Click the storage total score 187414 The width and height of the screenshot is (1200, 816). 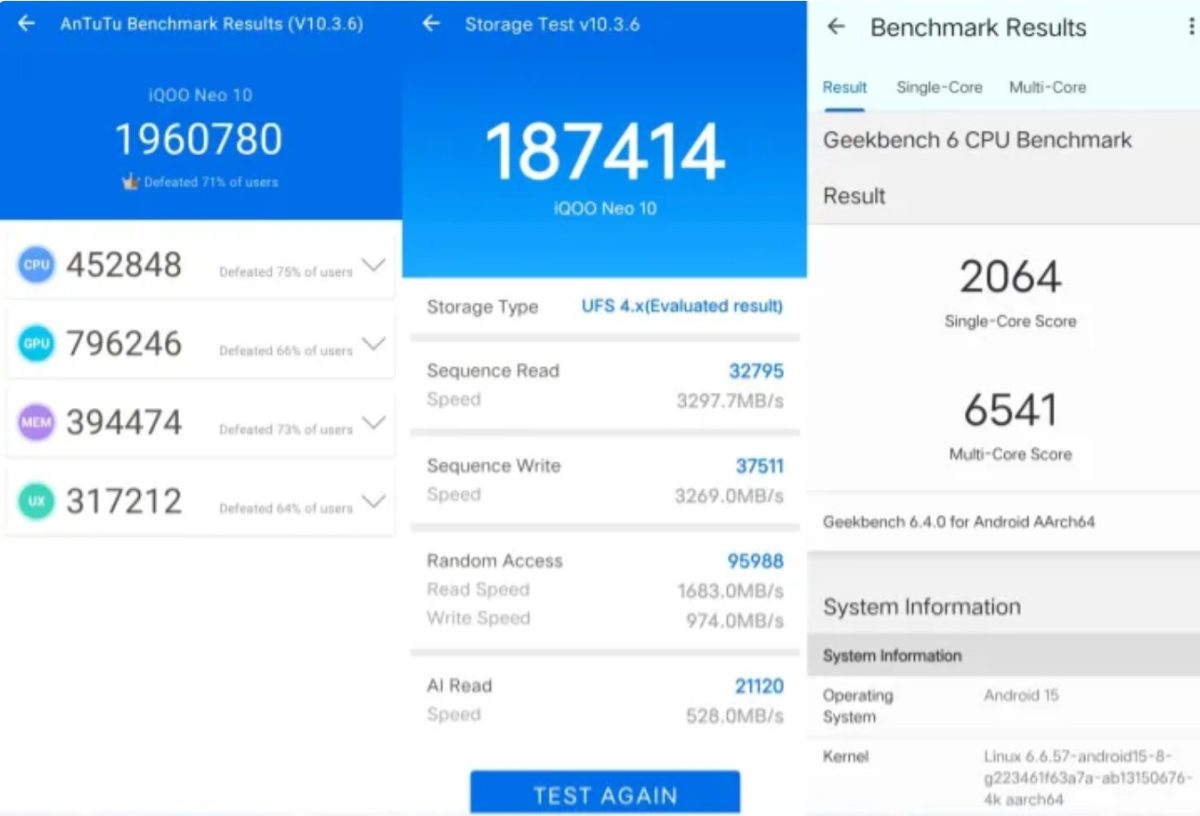604,151
